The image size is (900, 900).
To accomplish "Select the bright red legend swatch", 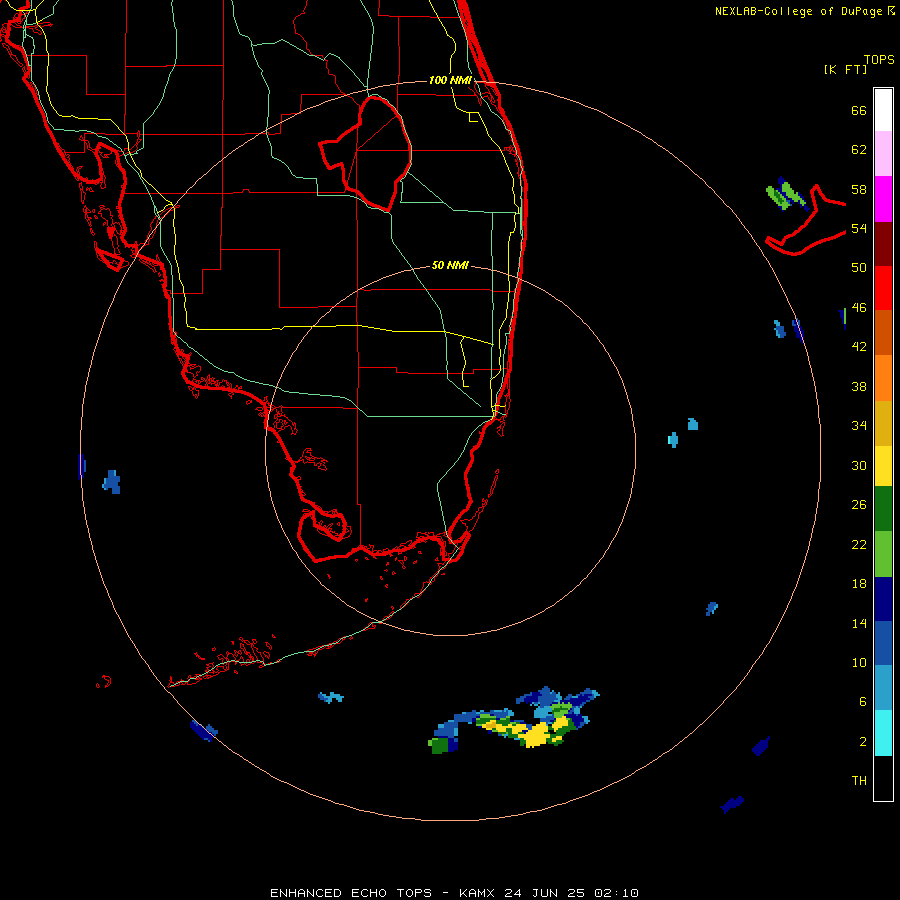I will tap(883, 288).
